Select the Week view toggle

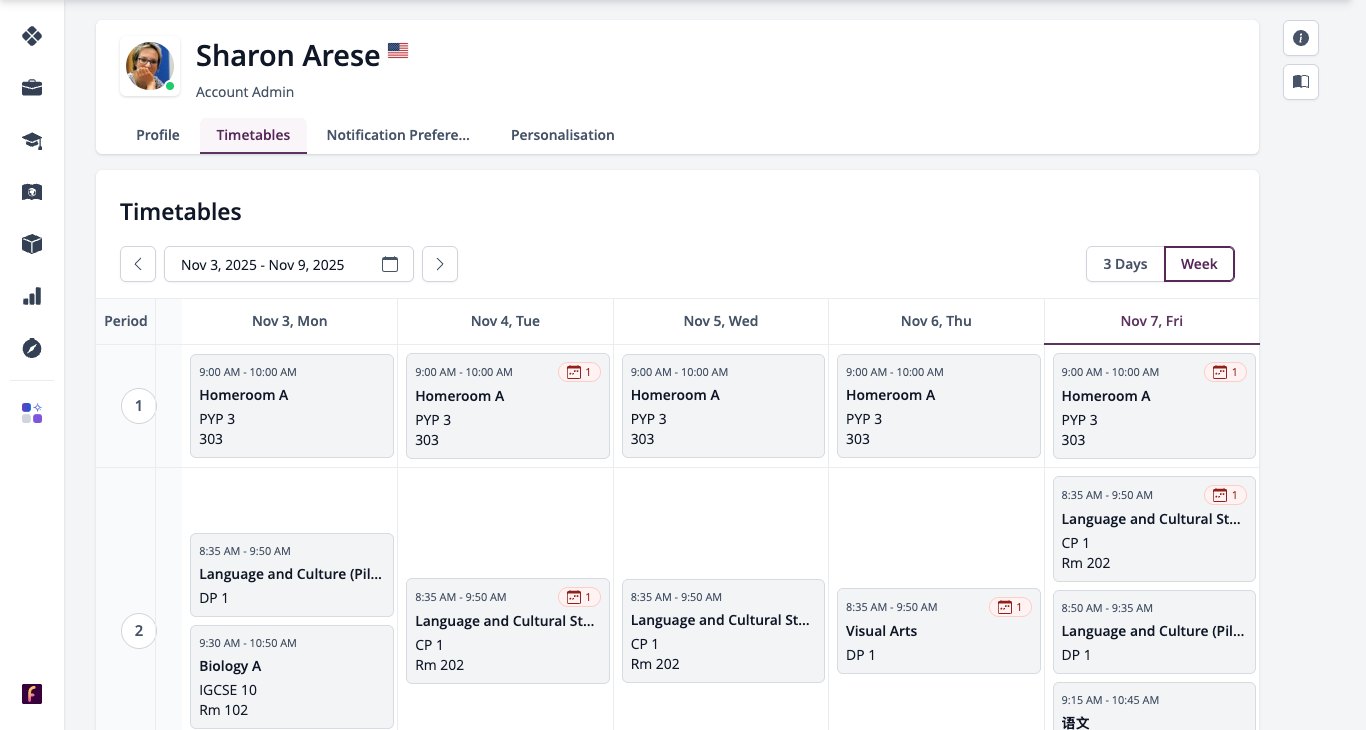pos(1199,264)
